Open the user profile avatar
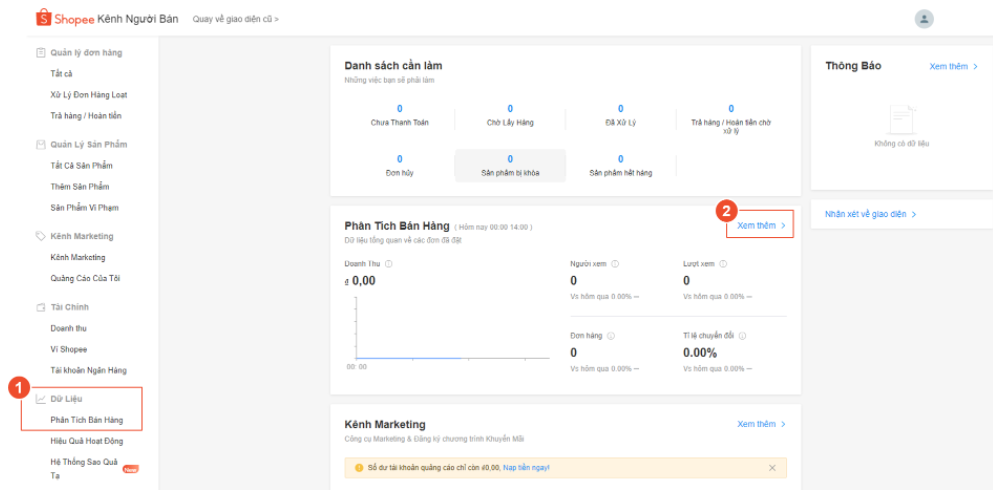The image size is (993, 498). (924, 19)
